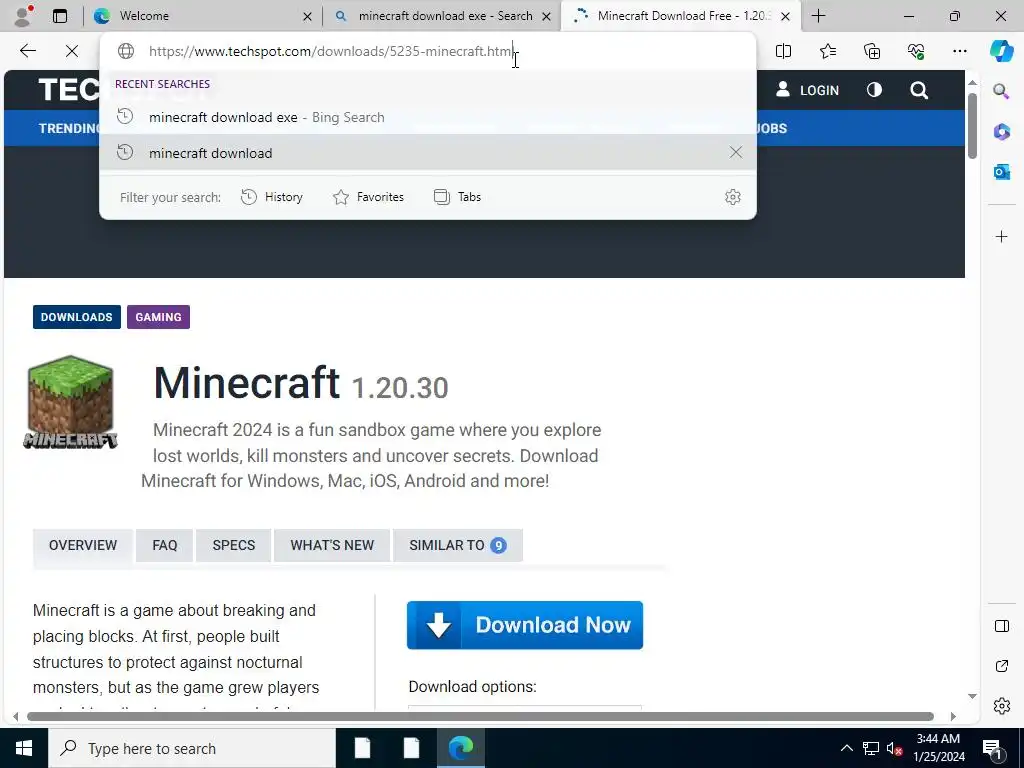Open Favorites toolbar icon
Screen dimensions: 1024x768
point(827,51)
